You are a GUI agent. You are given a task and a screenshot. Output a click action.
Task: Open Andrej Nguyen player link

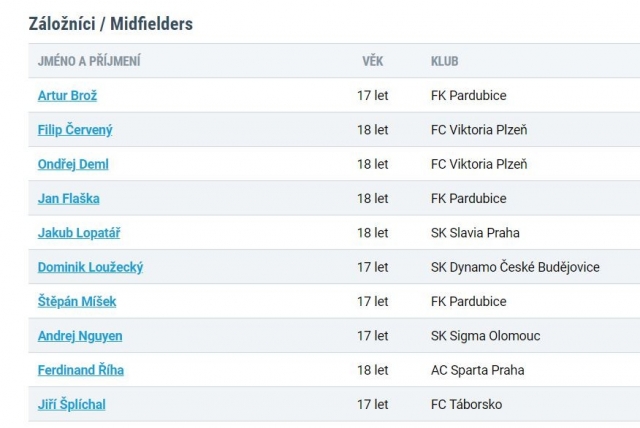coord(80,336)
